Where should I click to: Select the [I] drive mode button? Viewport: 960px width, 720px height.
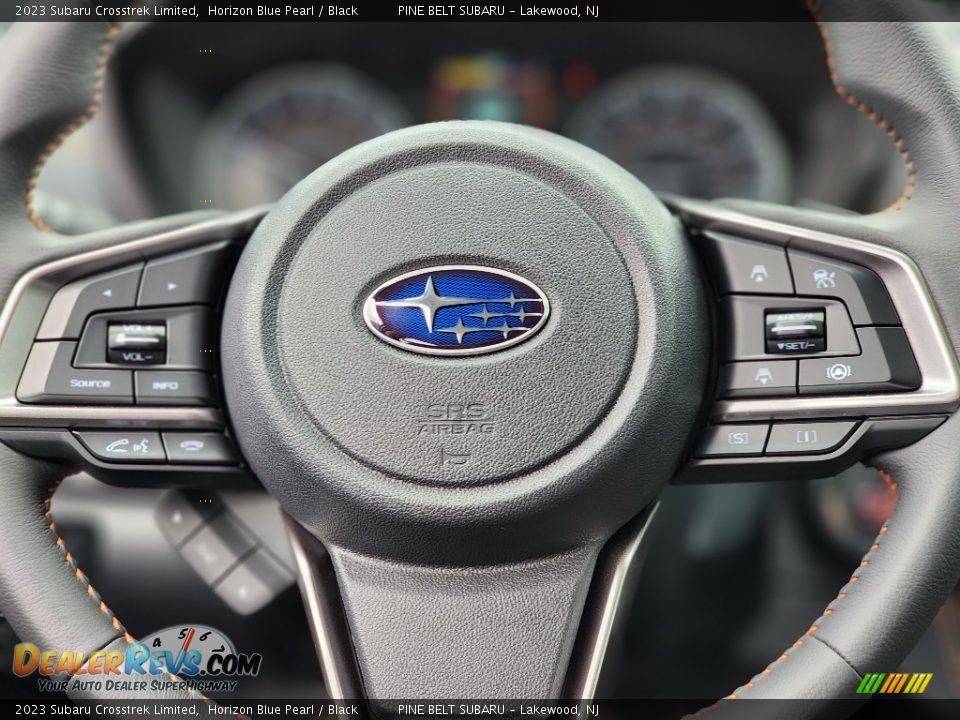coord(806,437)
